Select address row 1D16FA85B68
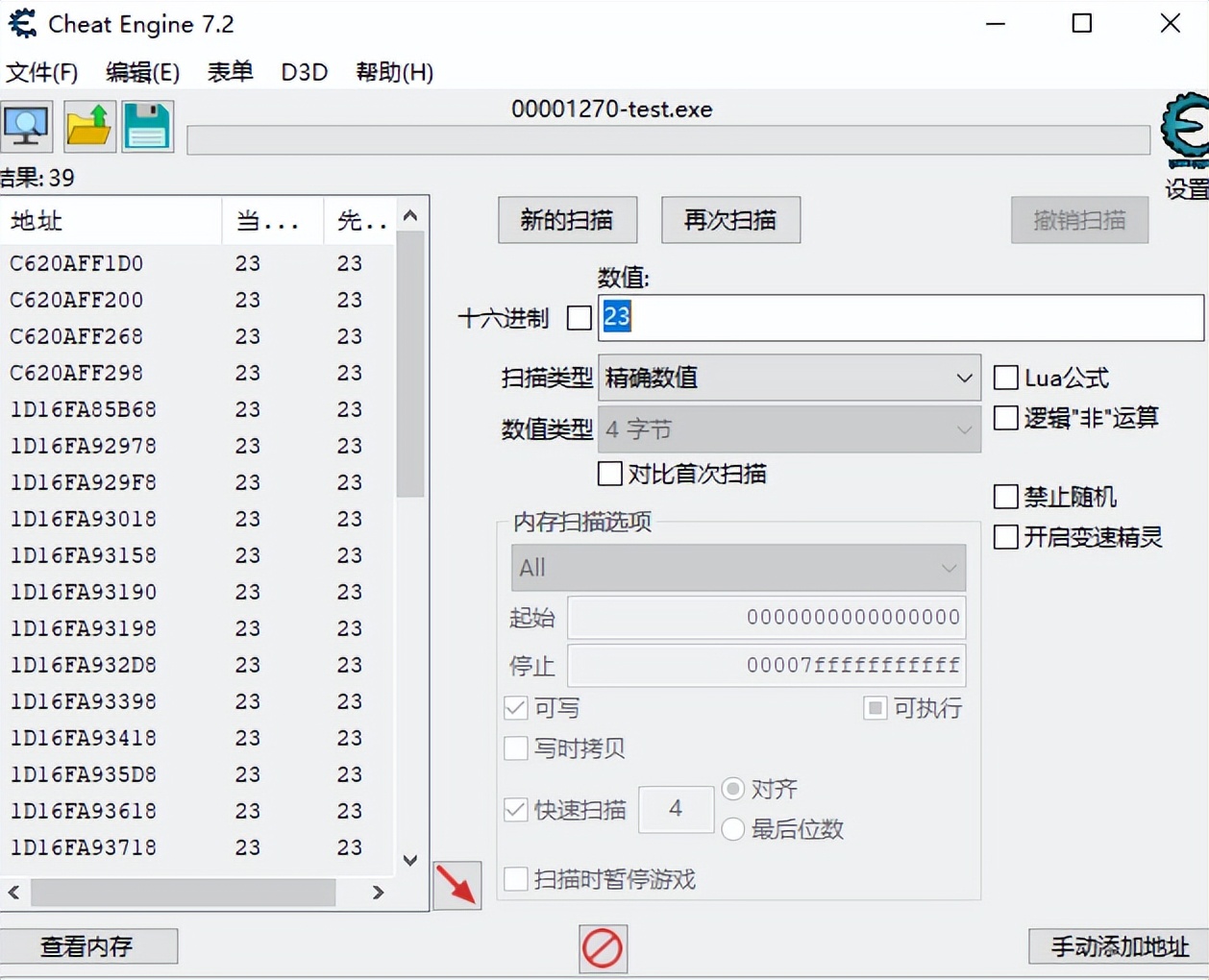Image resolution: width=1209 pixels, height=980 pixels. pos(197,408)
